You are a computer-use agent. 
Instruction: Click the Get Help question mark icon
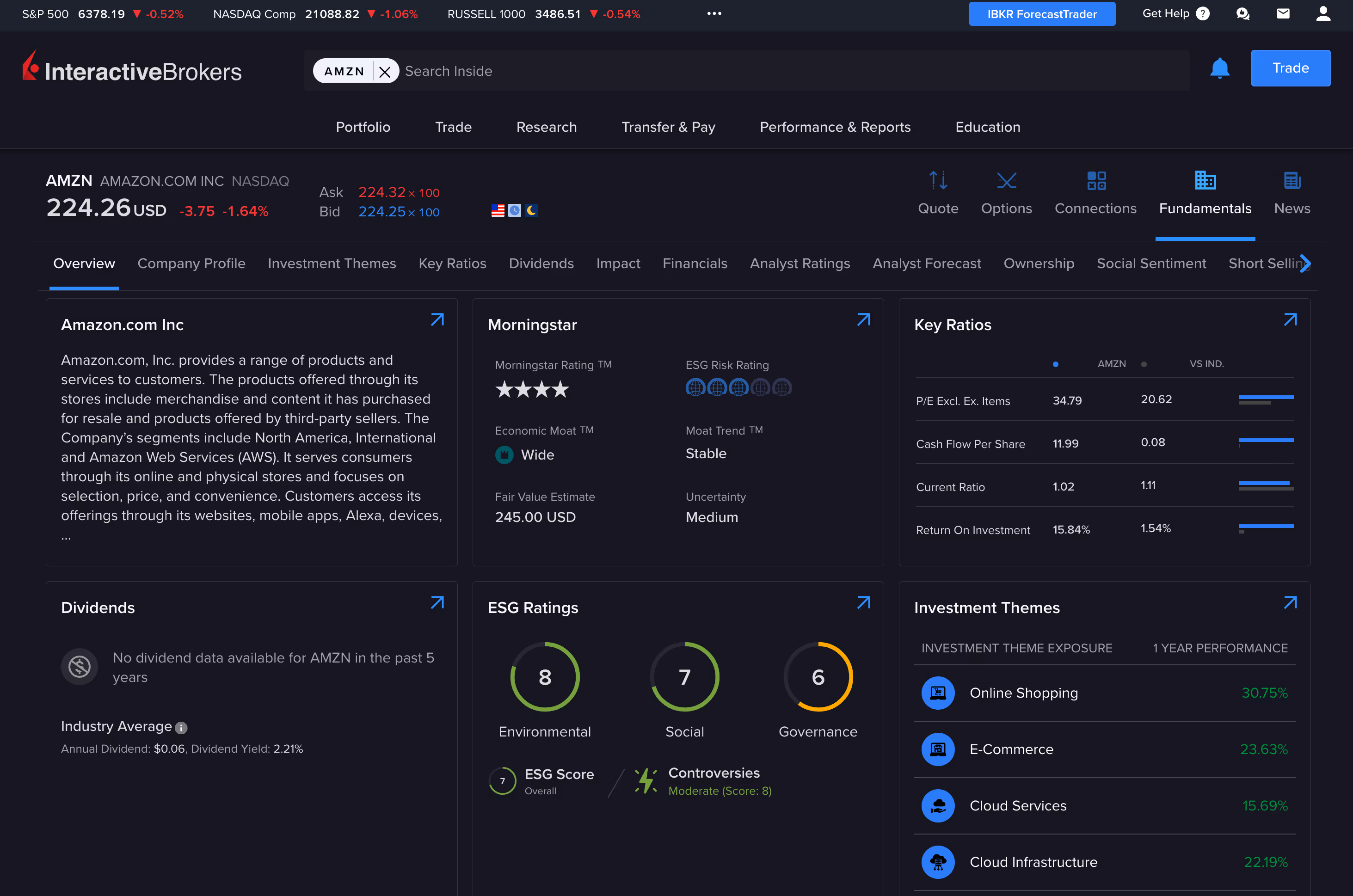[x=1203, y=14]
